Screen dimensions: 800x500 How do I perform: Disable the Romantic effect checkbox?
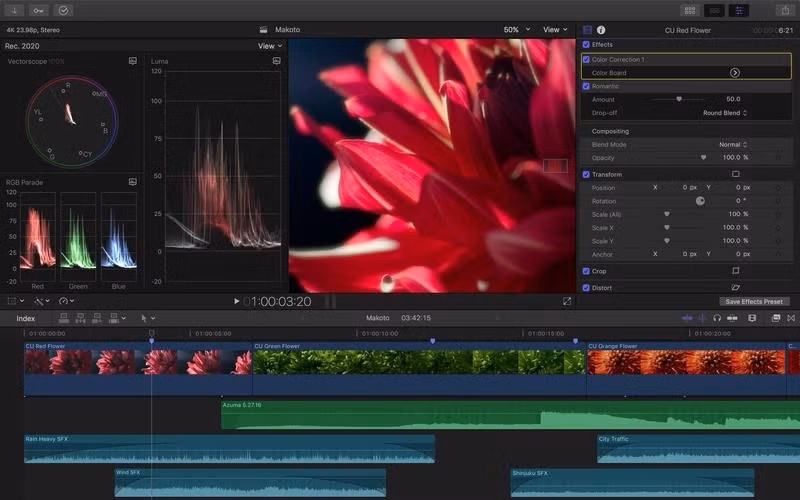pos(586,86)
